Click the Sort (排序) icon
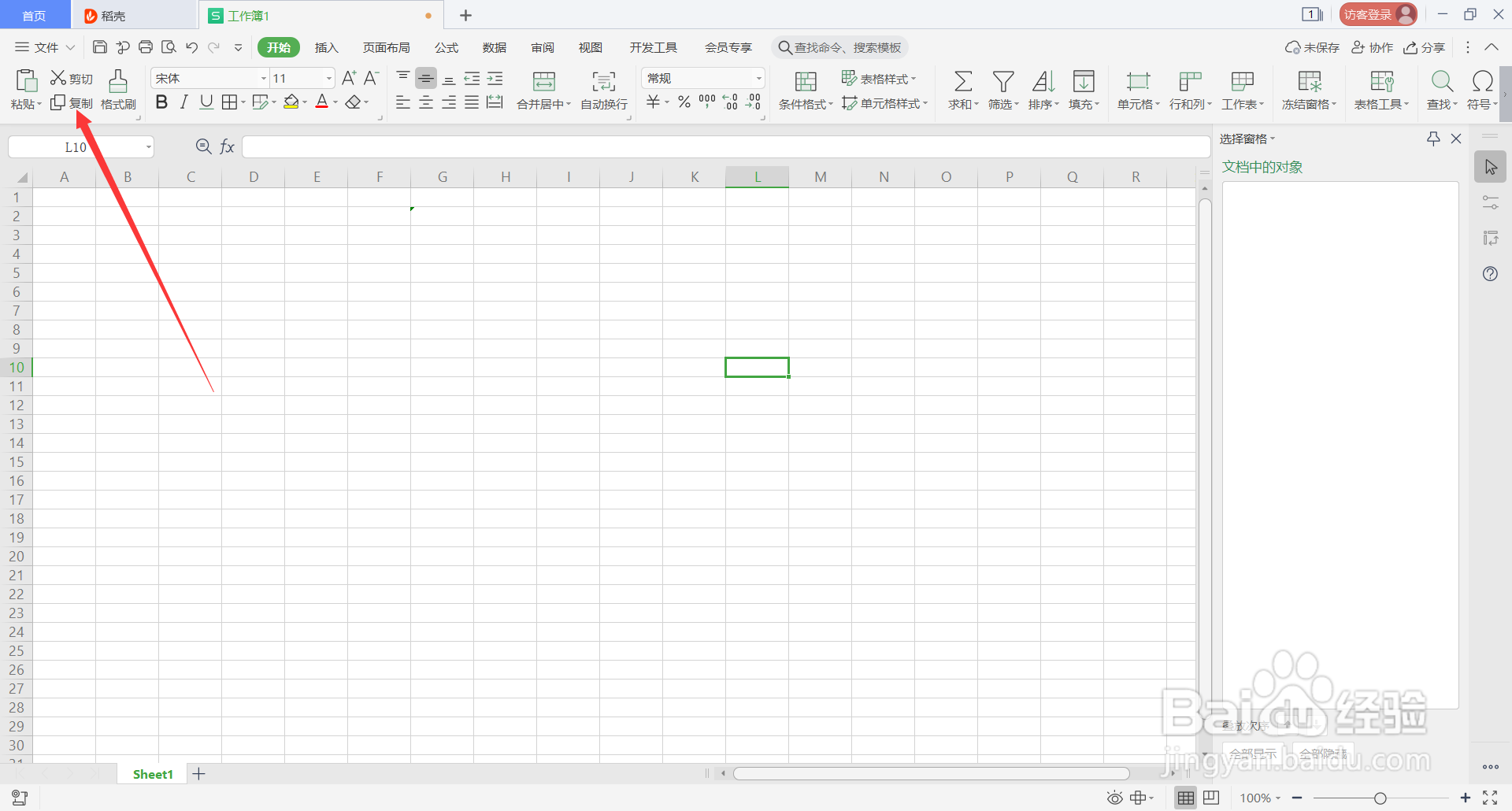Screen dimensions: 1512x811 point(1043,81)
